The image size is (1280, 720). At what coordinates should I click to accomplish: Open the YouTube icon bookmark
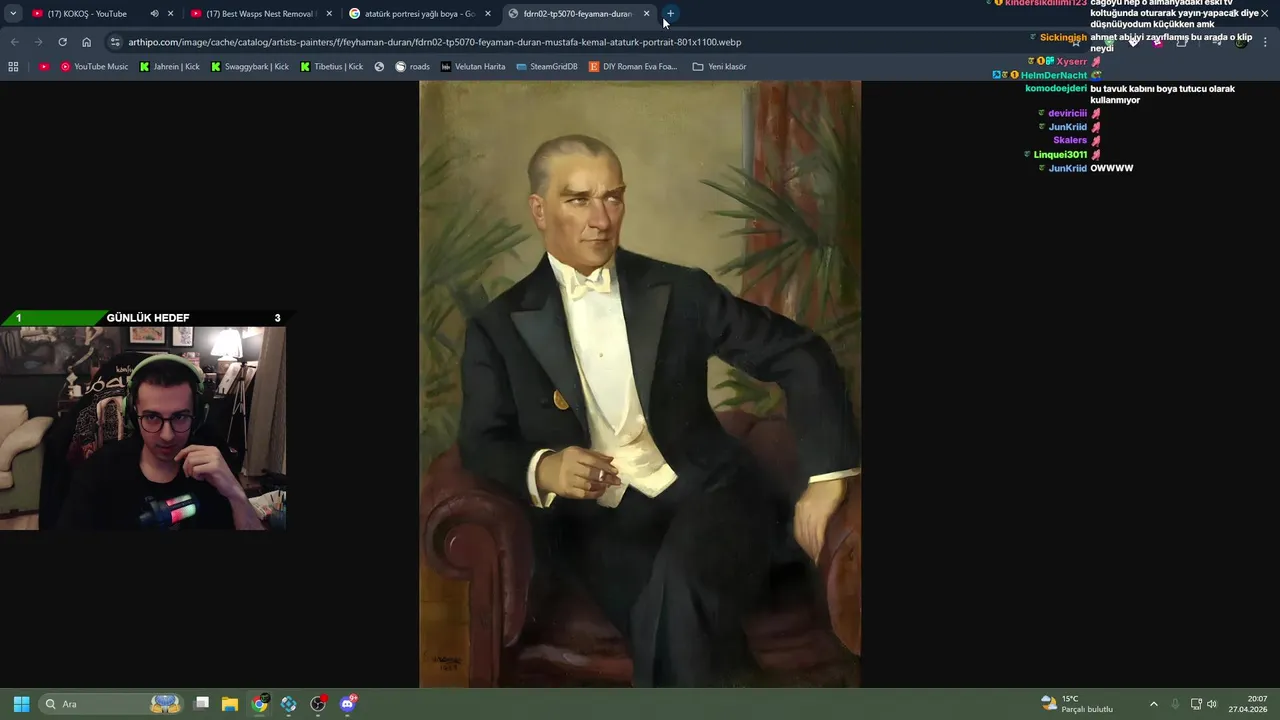[x=44, y=67]
